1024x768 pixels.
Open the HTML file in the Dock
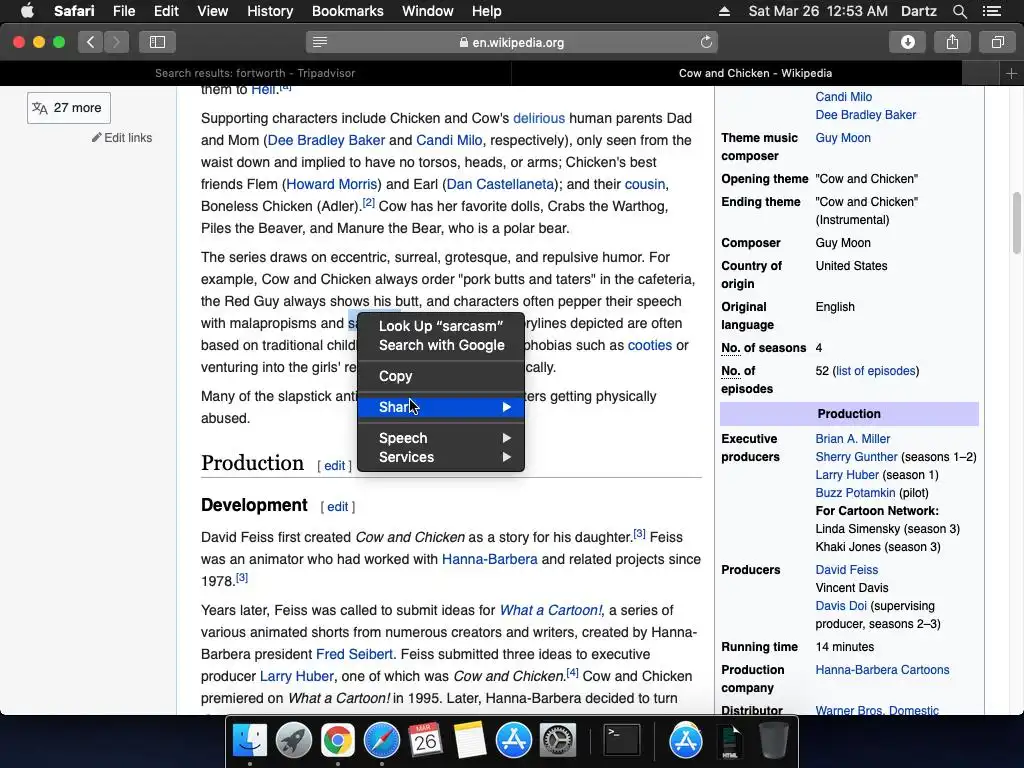click(729, 742)
